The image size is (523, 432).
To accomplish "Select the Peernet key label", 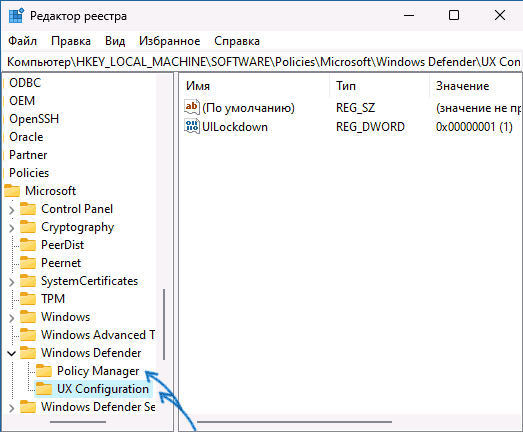I will (61, 263).
